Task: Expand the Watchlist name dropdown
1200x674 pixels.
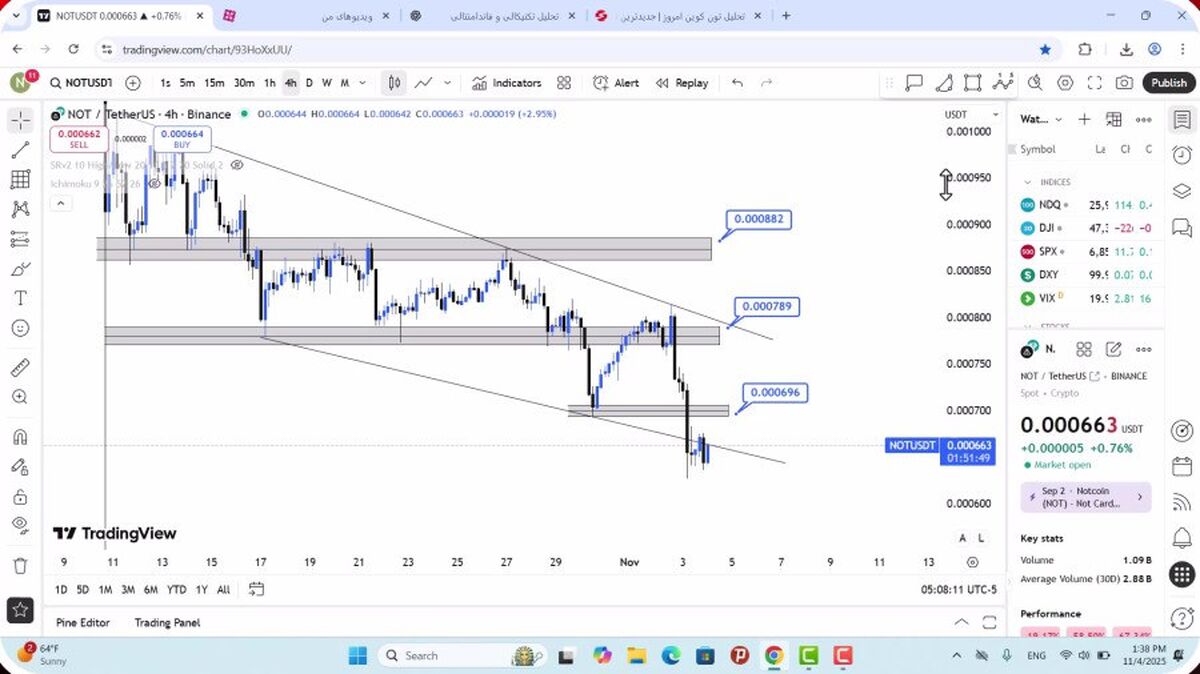Action: (x=1041, y=119)
